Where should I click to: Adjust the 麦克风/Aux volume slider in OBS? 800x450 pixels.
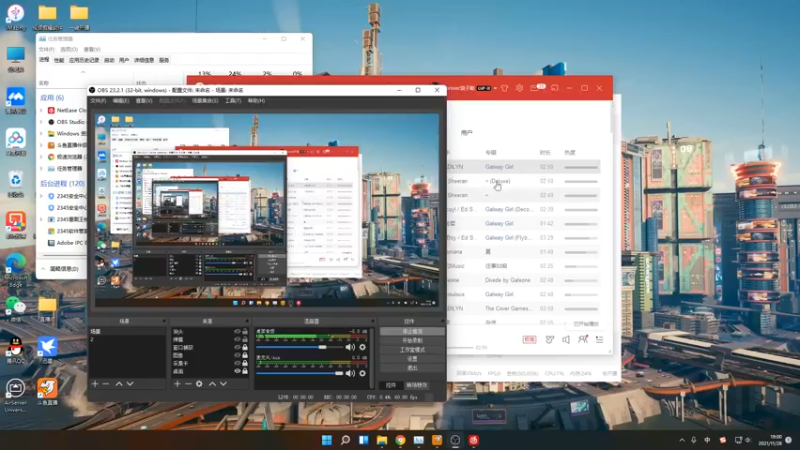click(299, 373)
